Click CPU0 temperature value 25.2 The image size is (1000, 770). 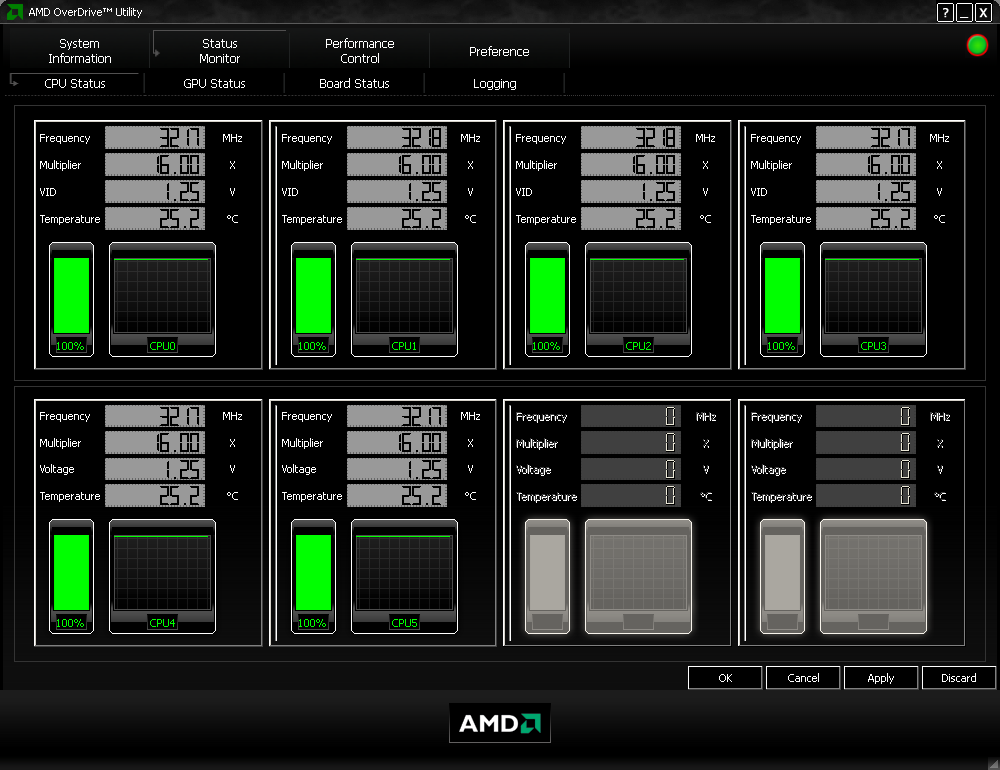click(155, 218)
